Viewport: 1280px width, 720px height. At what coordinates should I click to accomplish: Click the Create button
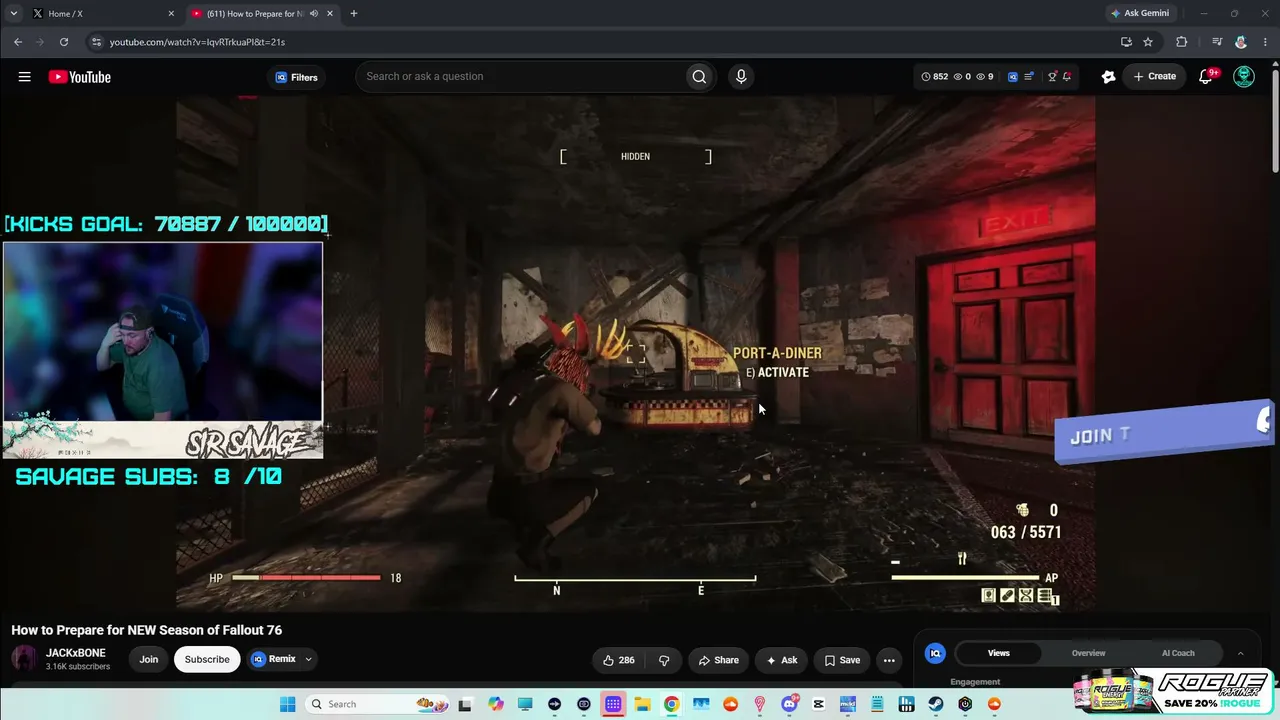[x=1154, y=77]
